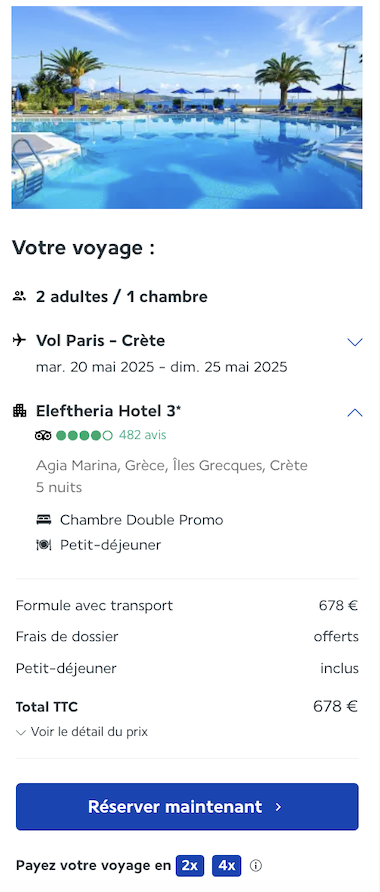The image size is (380, 892).
Task: Click Réserver maintenant button
Action: tap(187, 807)
